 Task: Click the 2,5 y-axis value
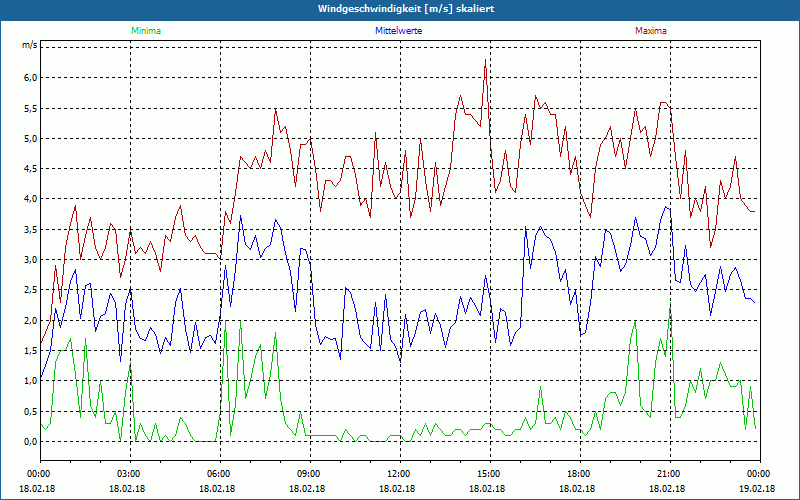[x=30, y=290]
